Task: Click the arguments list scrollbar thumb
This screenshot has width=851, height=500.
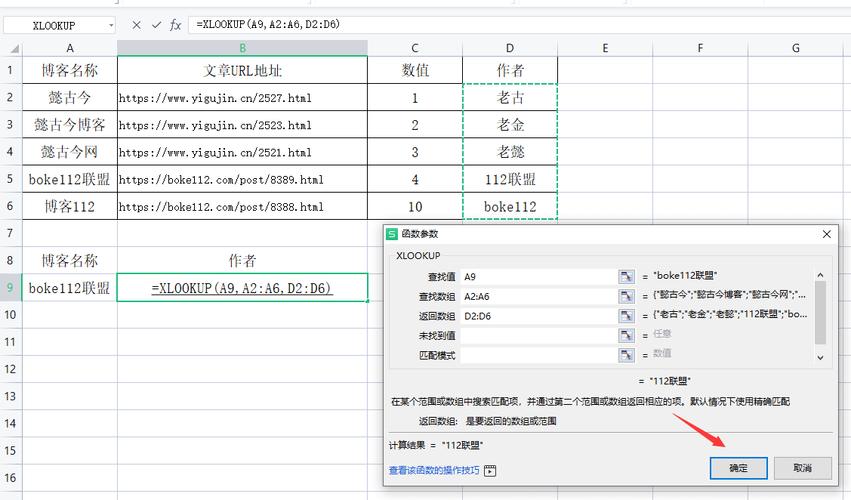Action: click(x=820, y=312)
